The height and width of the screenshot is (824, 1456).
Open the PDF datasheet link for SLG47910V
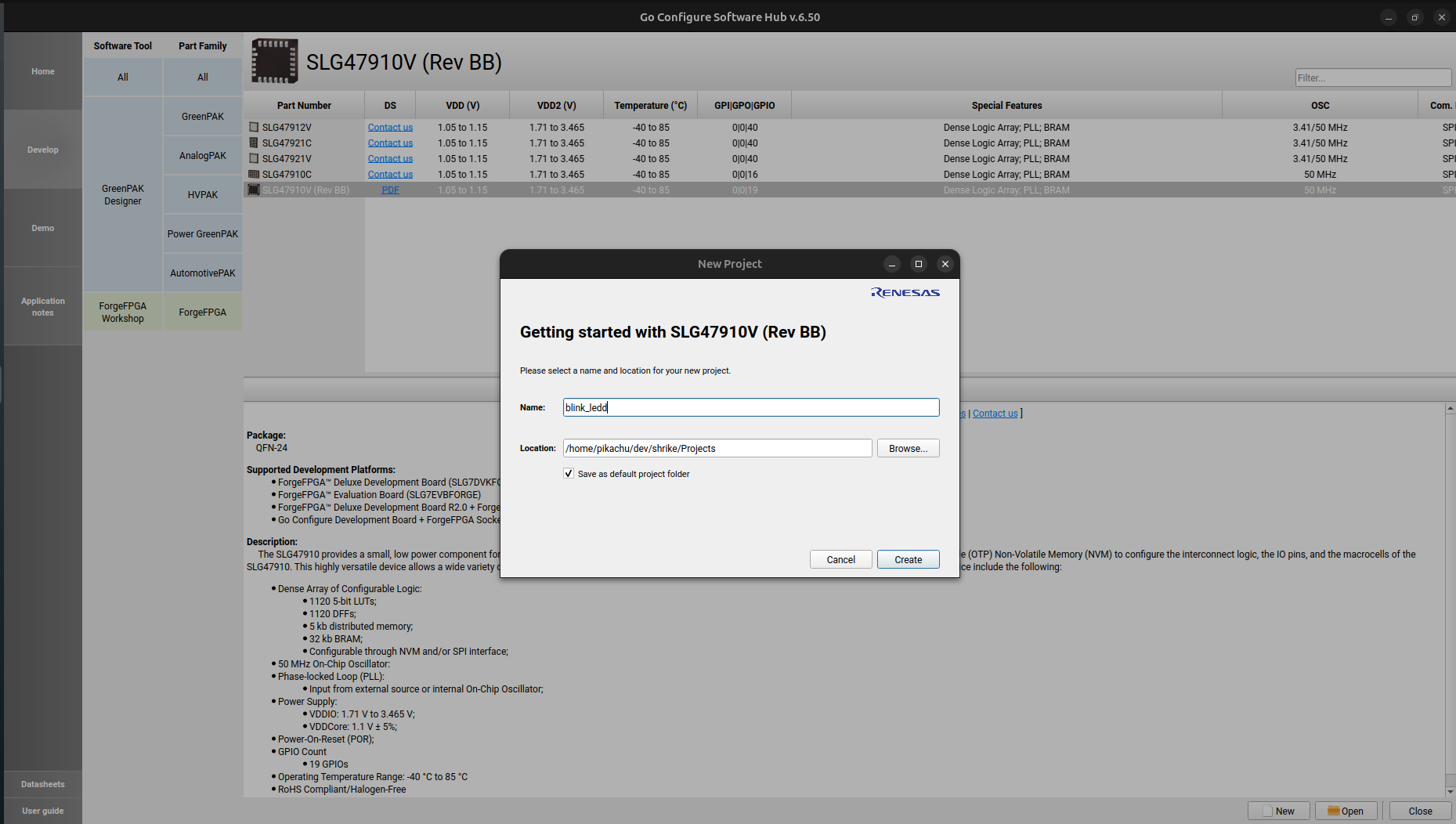[x=390, y=190]
